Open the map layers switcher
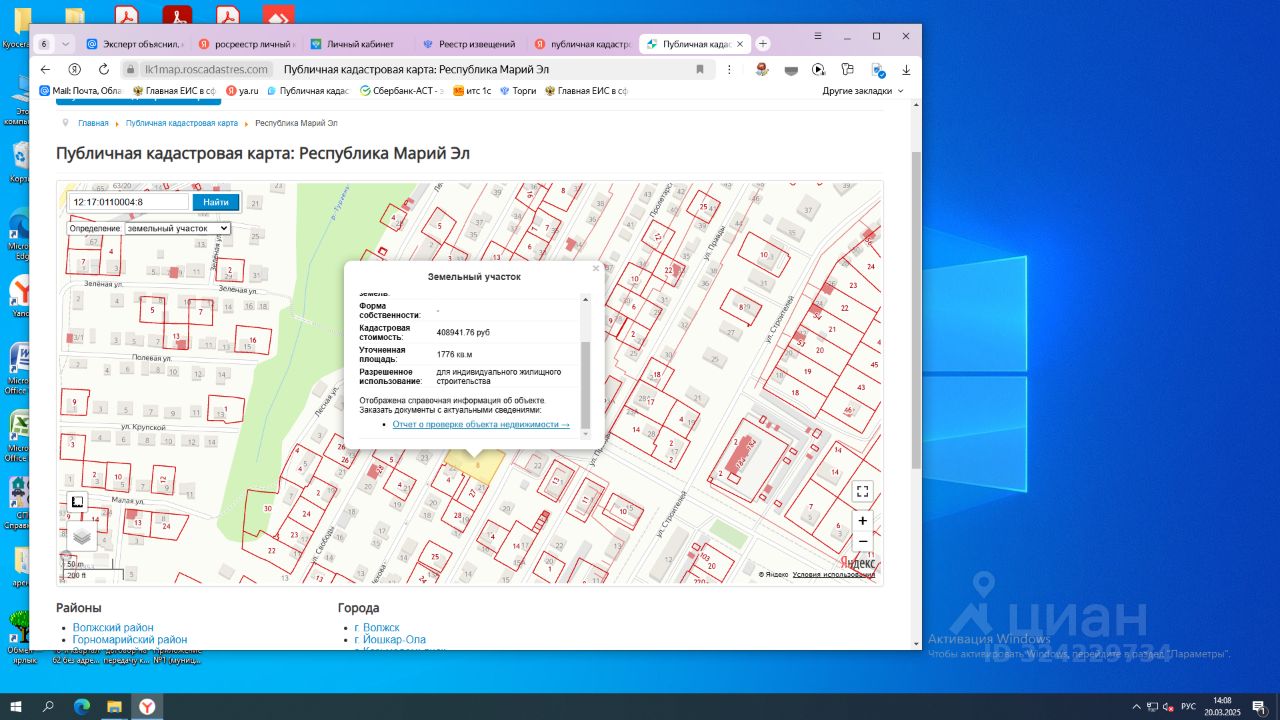Screen dimensions: 1280x720 [81, 537]
